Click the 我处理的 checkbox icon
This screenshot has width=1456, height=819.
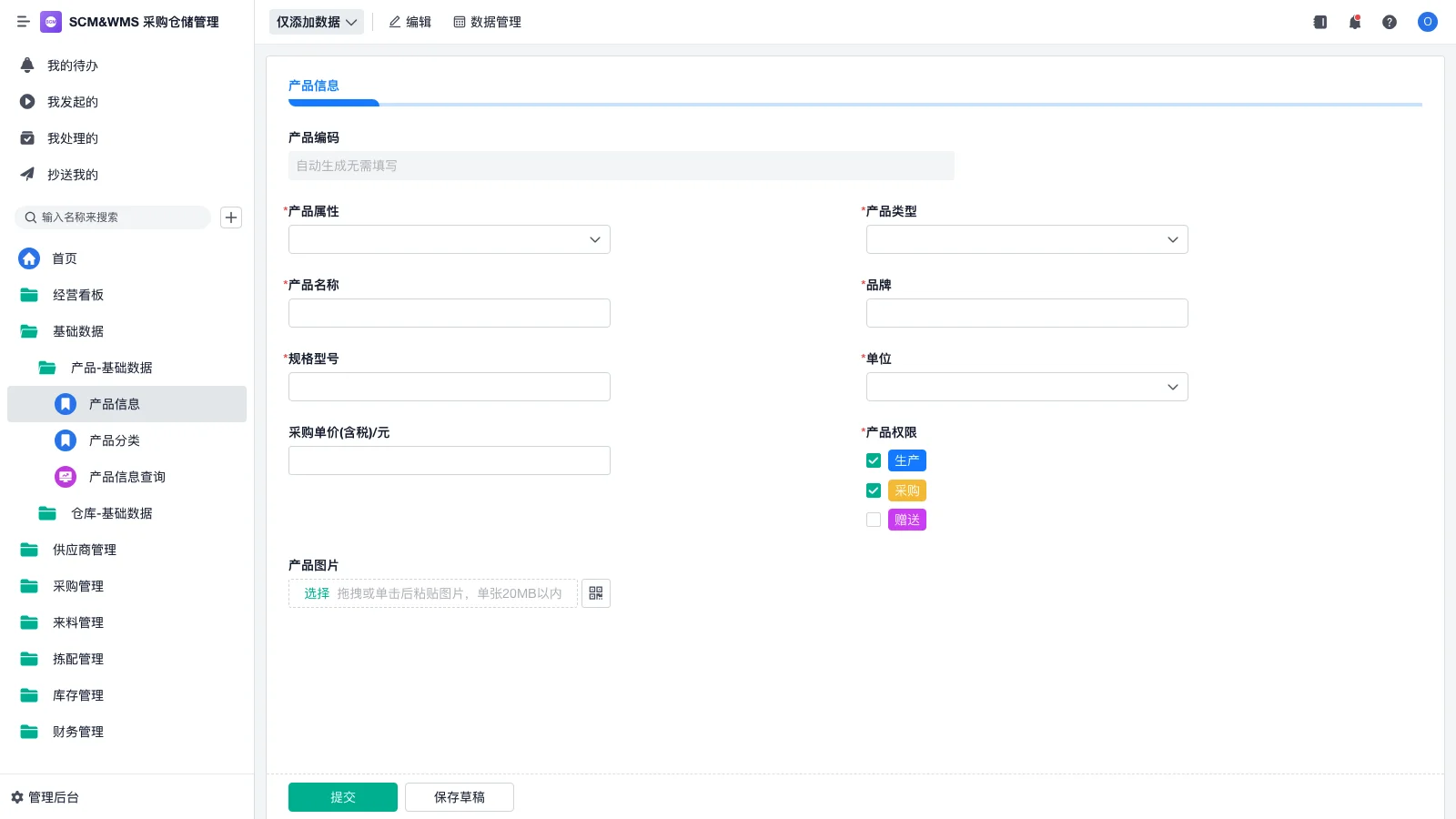tap(27, 138)
